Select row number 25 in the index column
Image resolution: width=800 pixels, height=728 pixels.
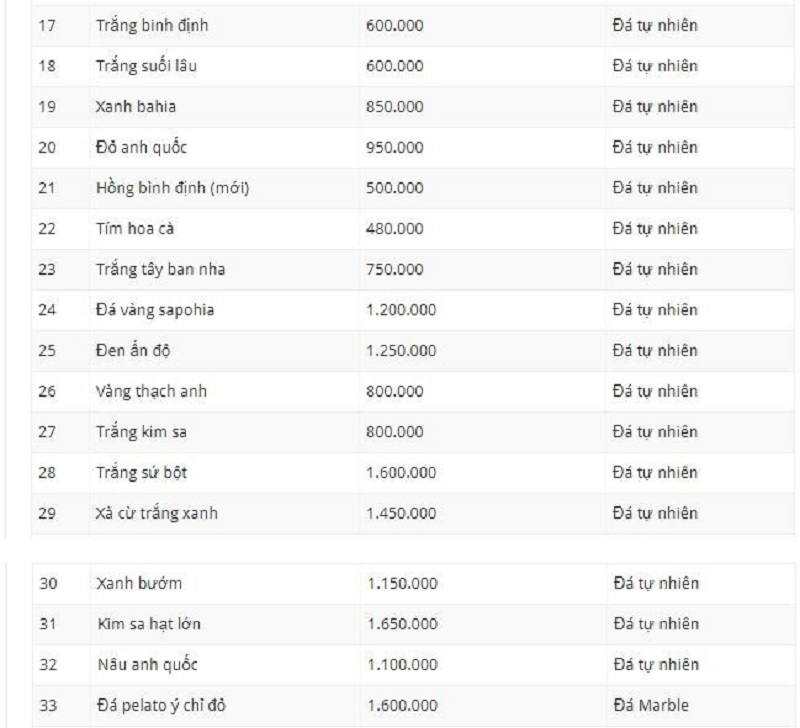(47, 351)
